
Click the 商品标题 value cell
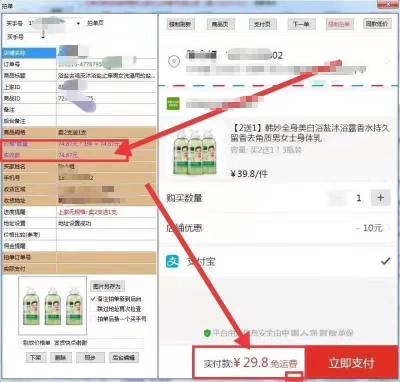(x=106, y=76)
